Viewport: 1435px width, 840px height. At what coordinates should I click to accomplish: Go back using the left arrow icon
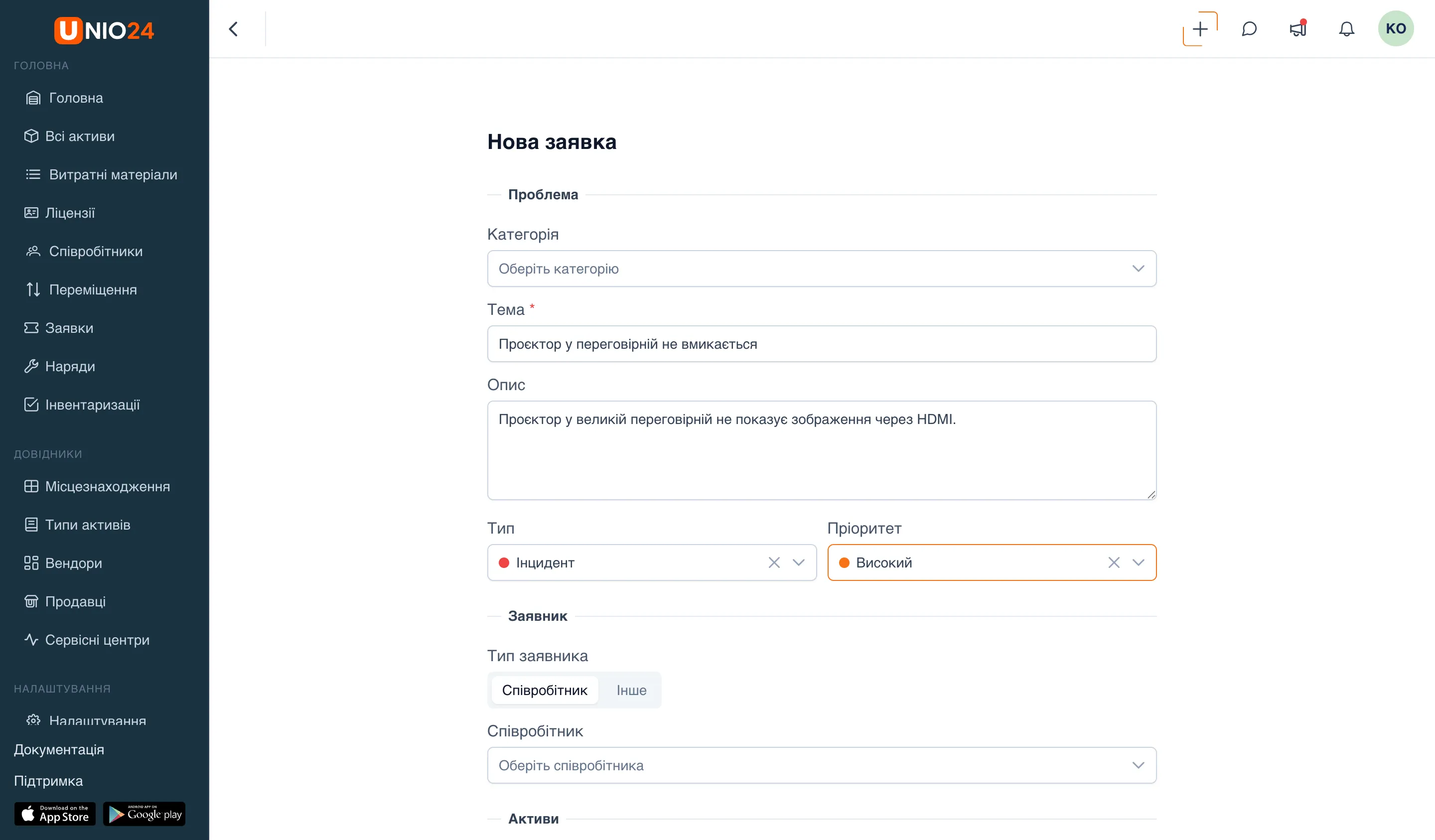point(234,29)
